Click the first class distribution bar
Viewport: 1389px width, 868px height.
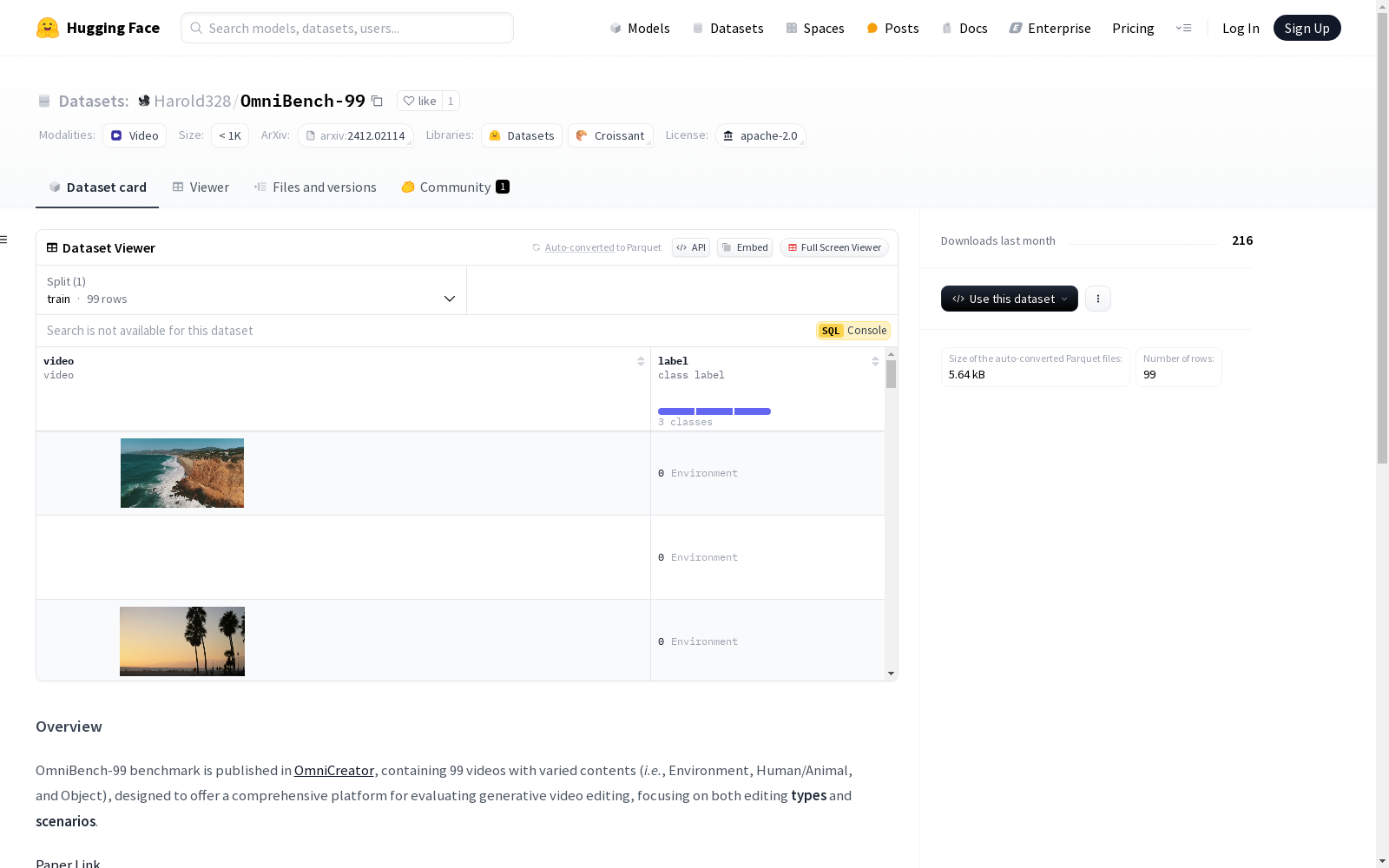click(676, 411)
